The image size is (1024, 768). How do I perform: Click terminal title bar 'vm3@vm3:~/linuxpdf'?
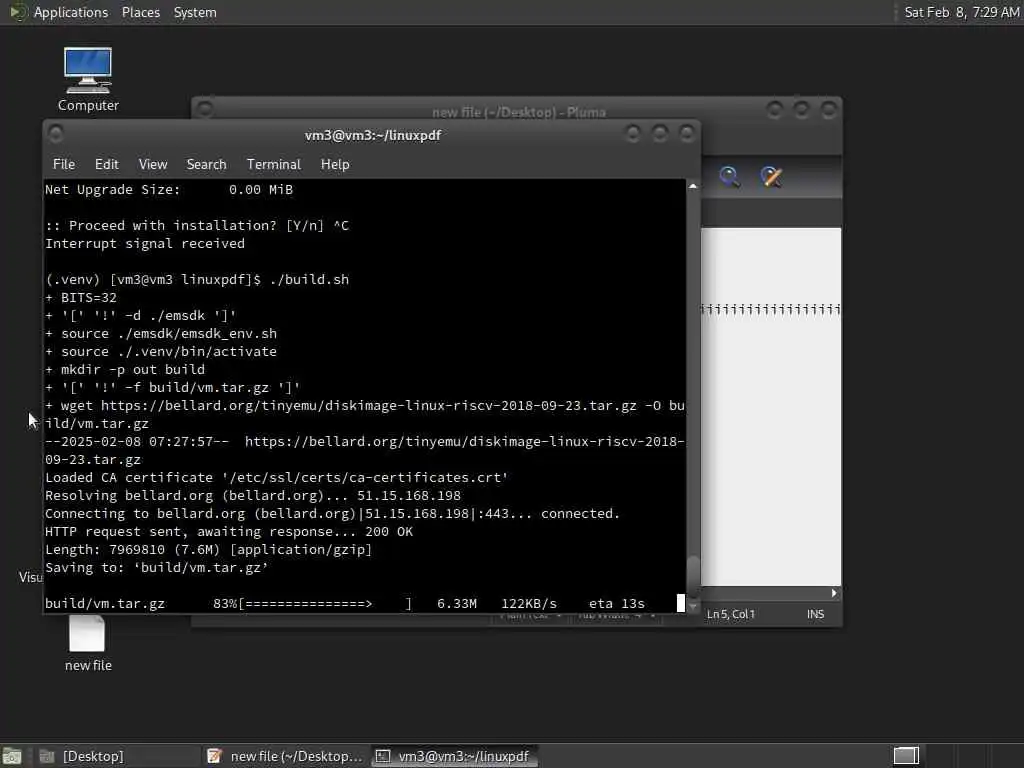click(x=373, y=135)
